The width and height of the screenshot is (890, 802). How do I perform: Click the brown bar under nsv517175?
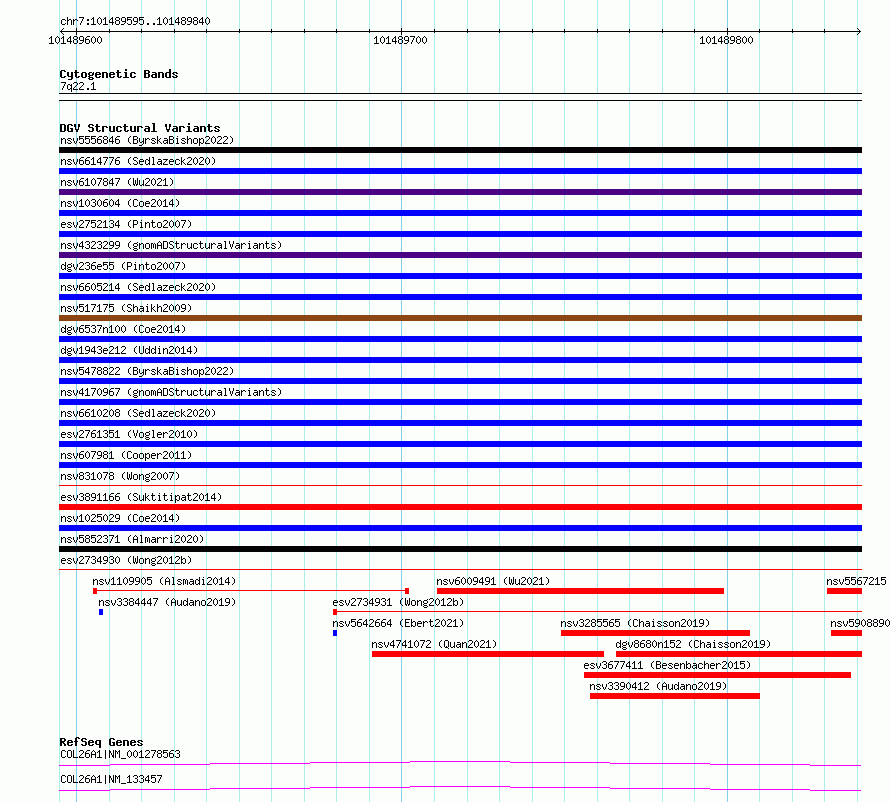460,318
